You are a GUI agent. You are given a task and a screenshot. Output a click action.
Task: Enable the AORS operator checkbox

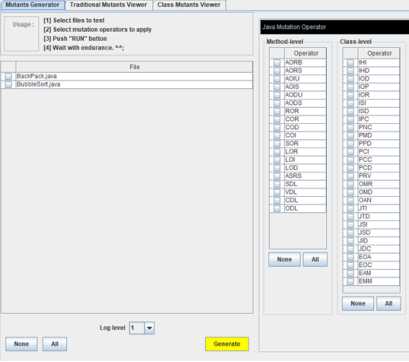[x=277, y=71]
